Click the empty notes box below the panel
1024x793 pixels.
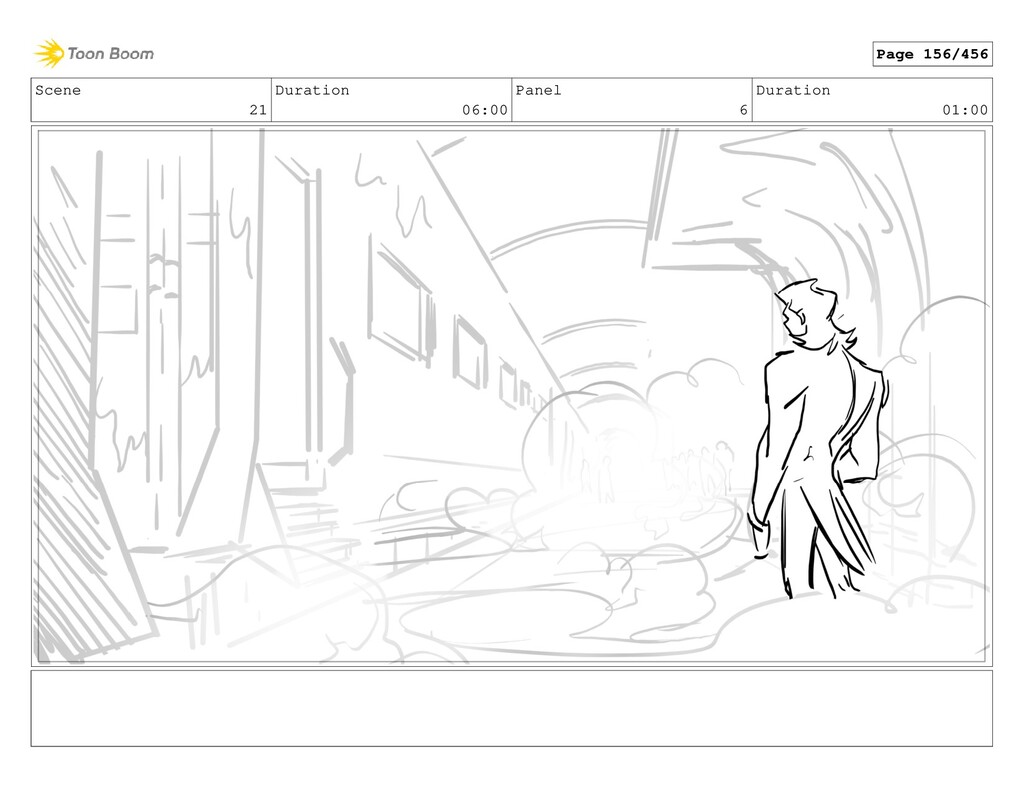[x=511, y=708]
